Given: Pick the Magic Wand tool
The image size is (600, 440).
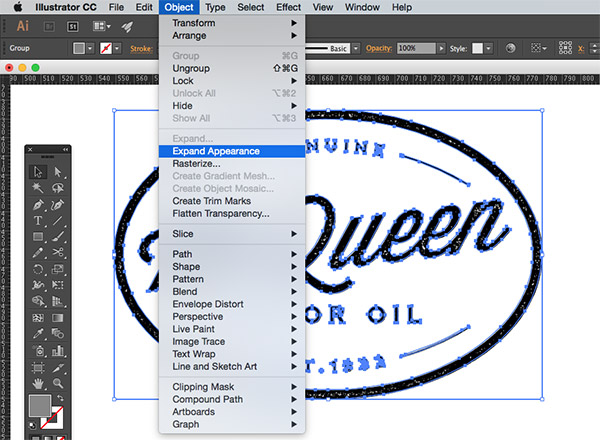Looking at the screenshot, I should click(38, 188).
